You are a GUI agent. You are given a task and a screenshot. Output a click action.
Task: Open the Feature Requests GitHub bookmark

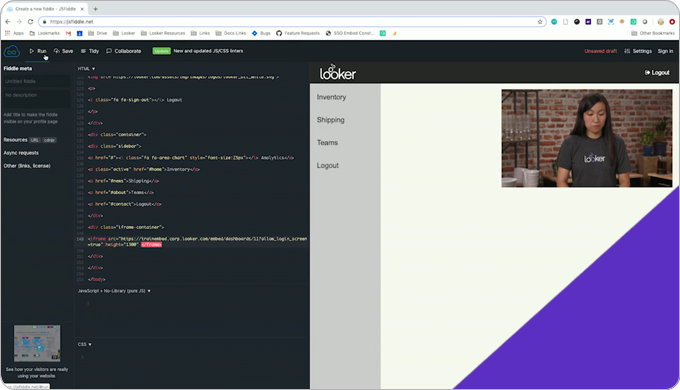[x=298, y=33]
